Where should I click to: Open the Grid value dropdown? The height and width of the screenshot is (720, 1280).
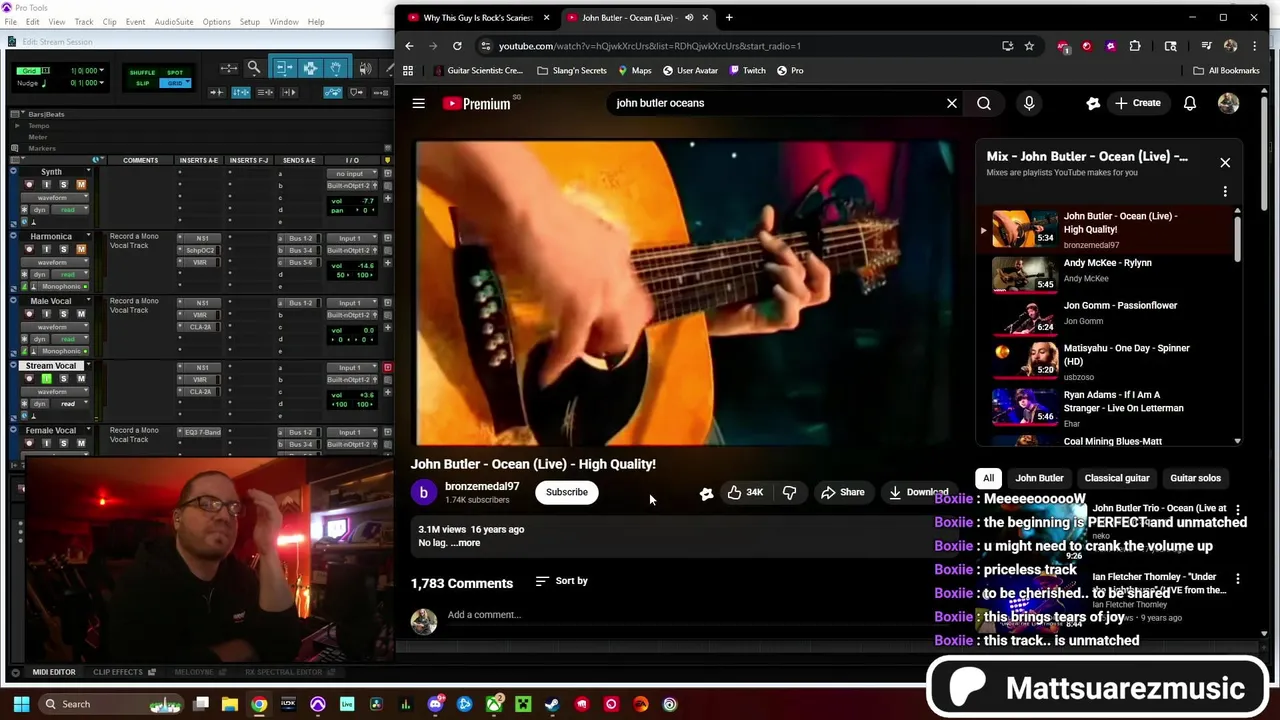click(x=103, y=71)
